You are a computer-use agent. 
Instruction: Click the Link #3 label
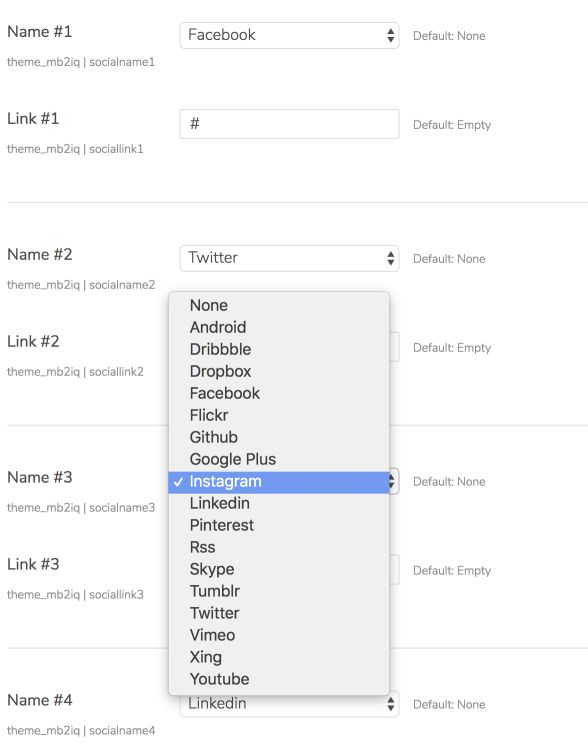33,564
